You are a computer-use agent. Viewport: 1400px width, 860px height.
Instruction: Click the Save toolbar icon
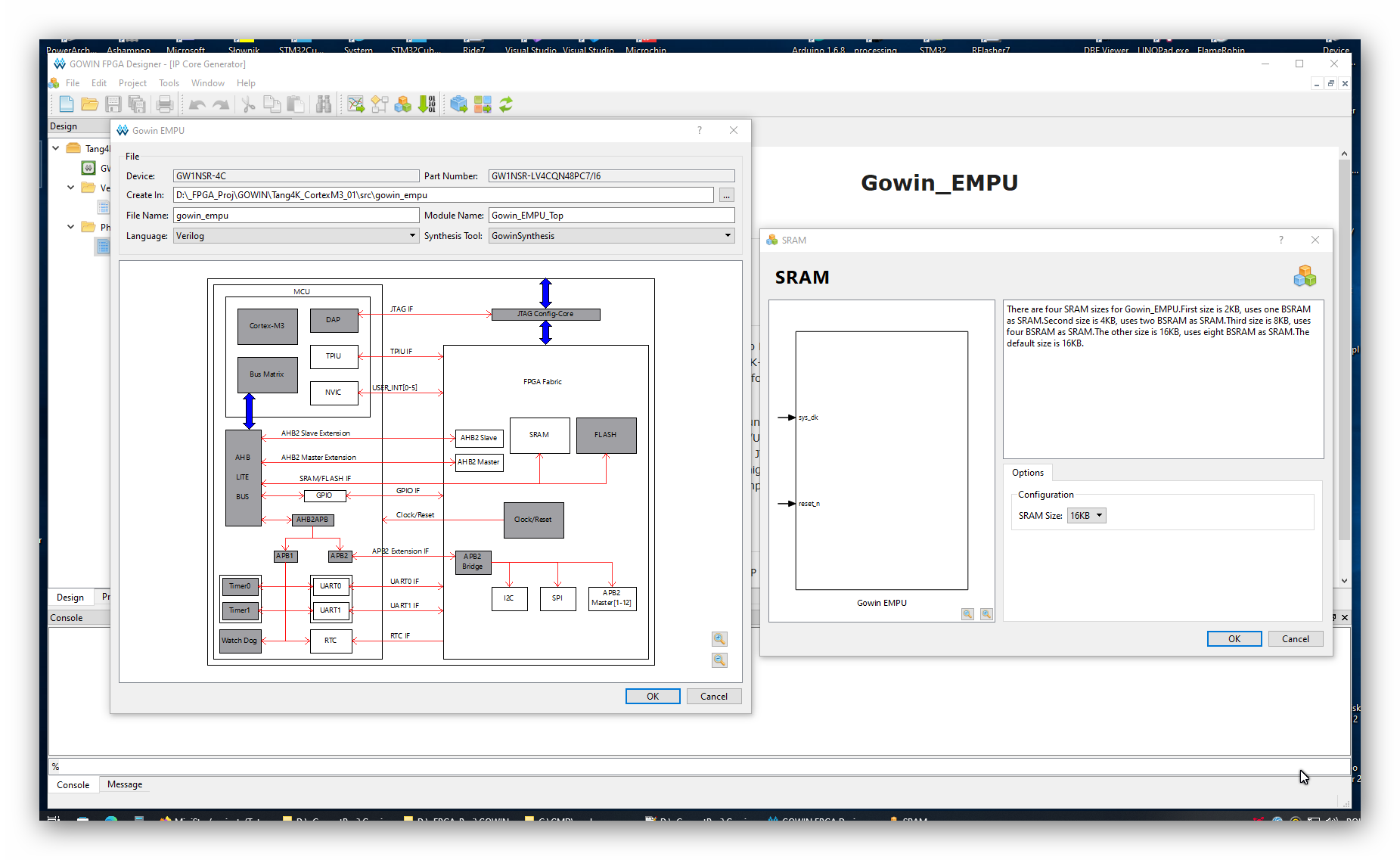(x=113, y=104)
